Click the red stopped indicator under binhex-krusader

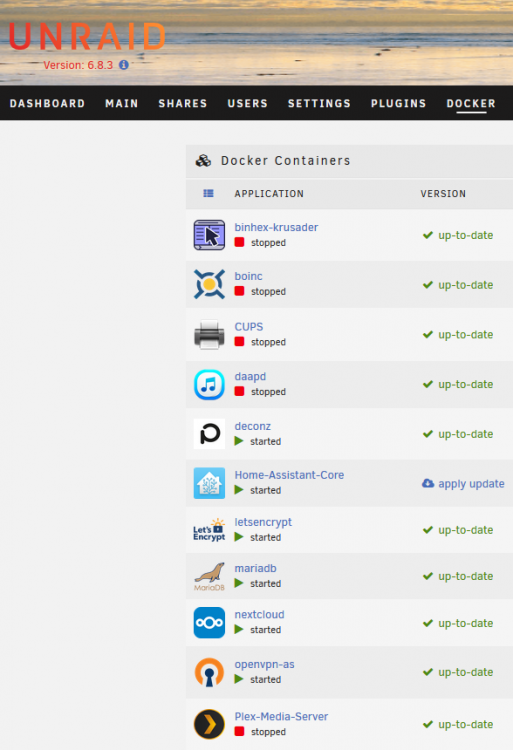click(240, 242)
